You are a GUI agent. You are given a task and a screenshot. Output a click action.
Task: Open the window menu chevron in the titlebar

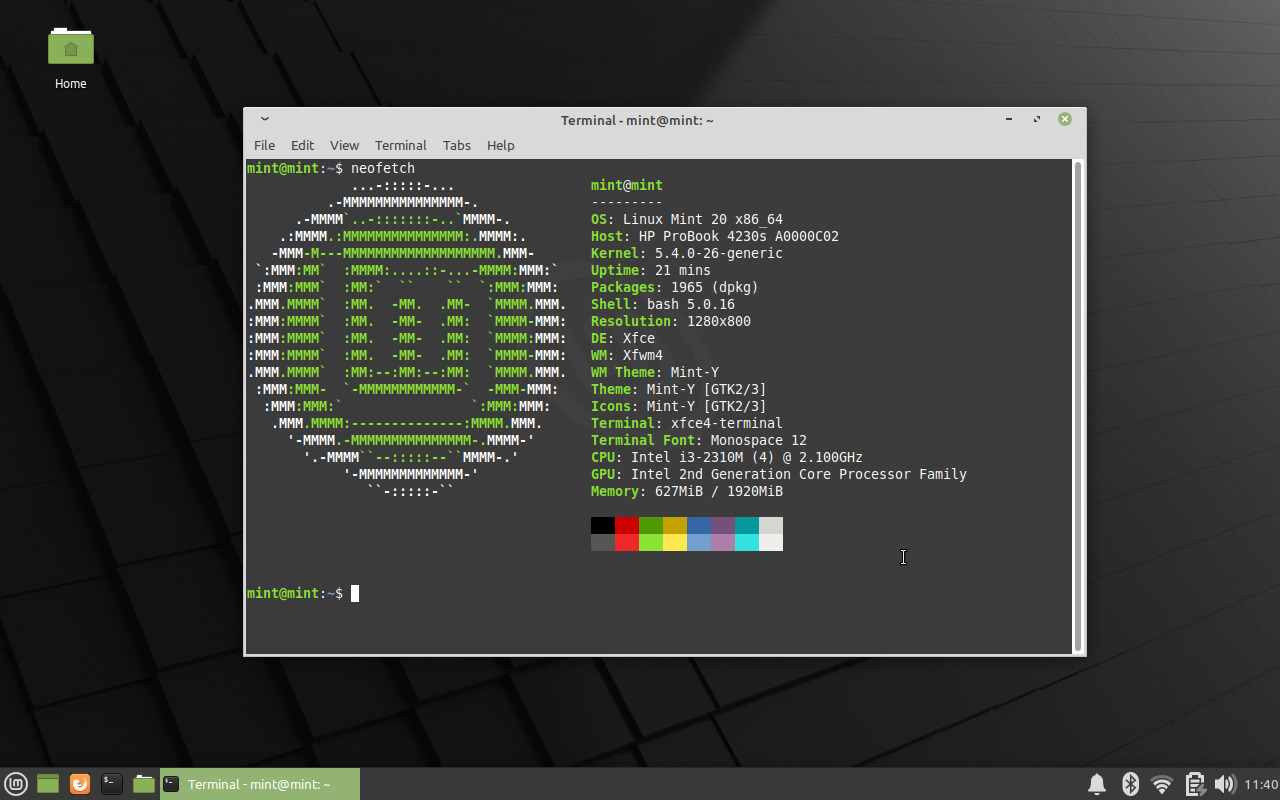[x=264, y=118]
